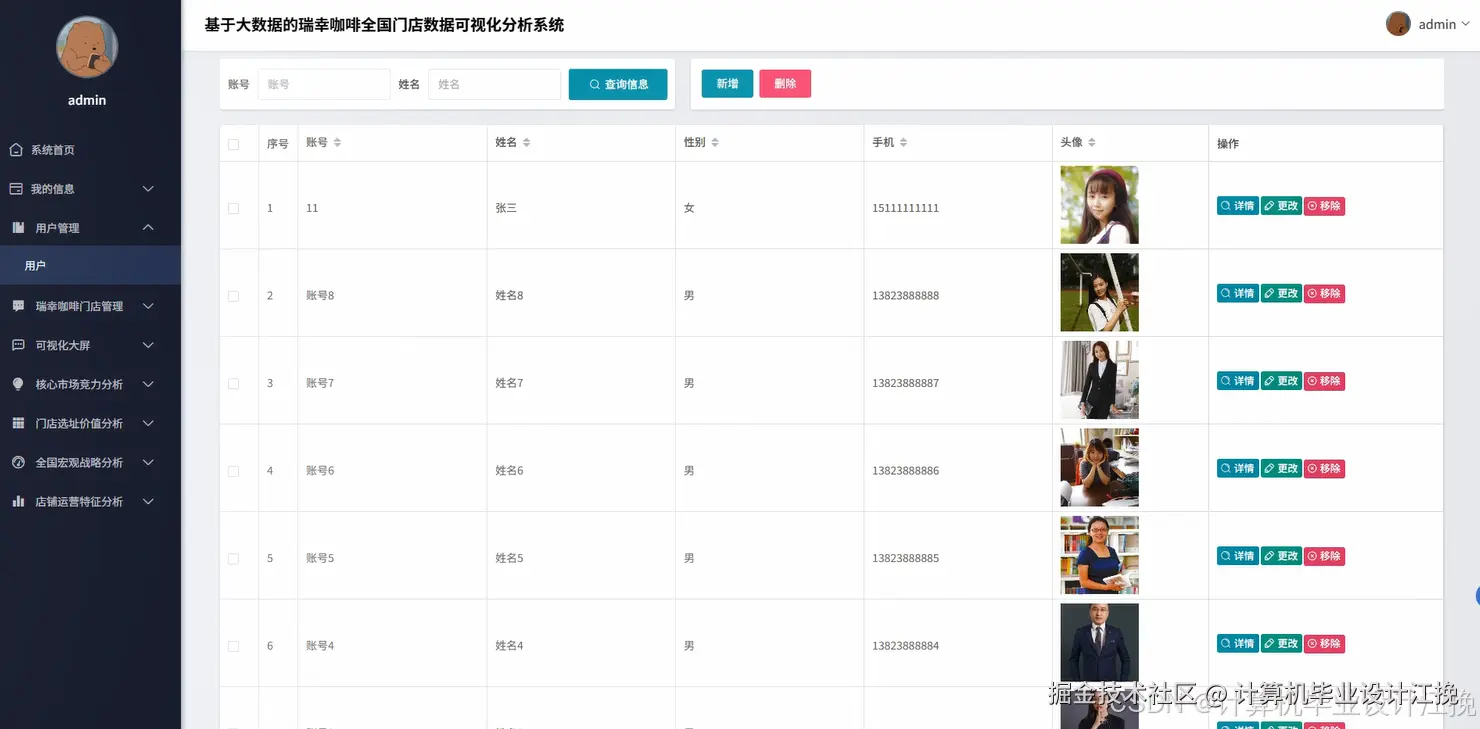Click the gauge icon beside 全国宏观战略分析

(x=18, y=462)
